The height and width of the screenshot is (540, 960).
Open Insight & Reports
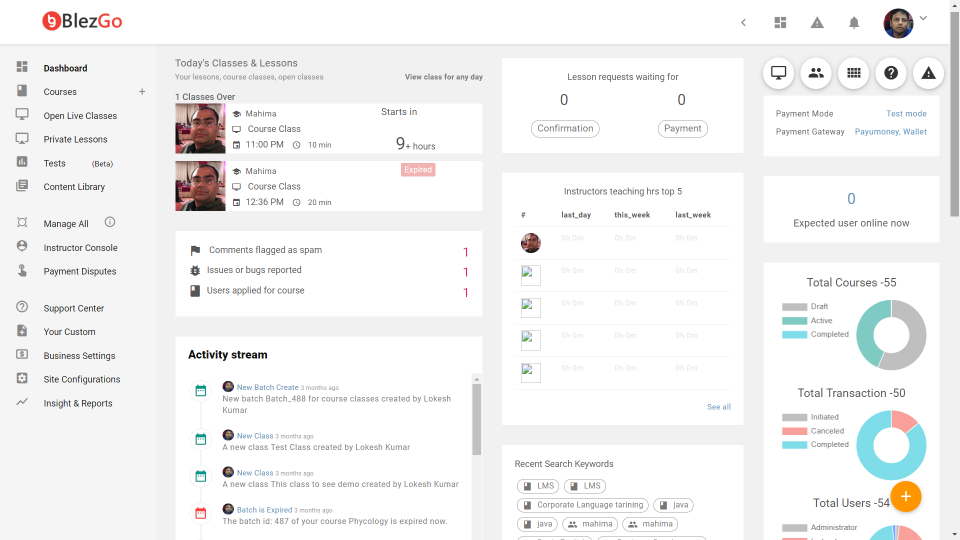(78, 403)
